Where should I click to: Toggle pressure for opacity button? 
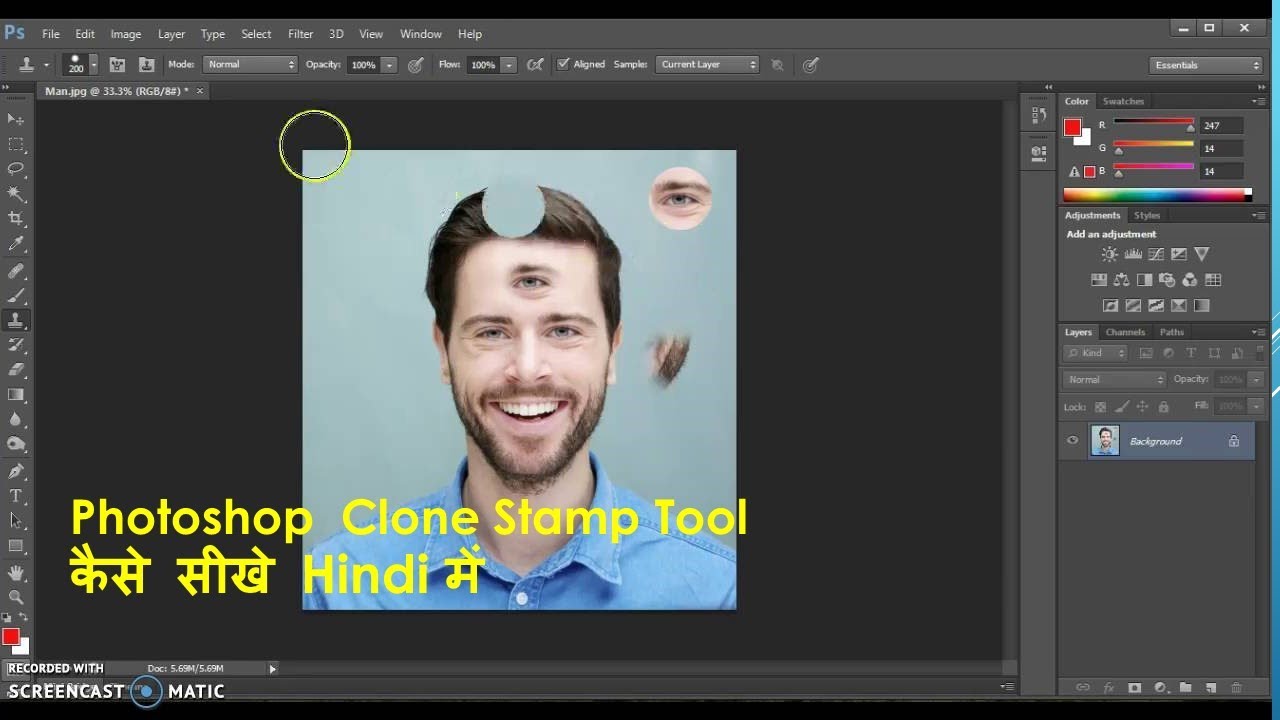416,64
